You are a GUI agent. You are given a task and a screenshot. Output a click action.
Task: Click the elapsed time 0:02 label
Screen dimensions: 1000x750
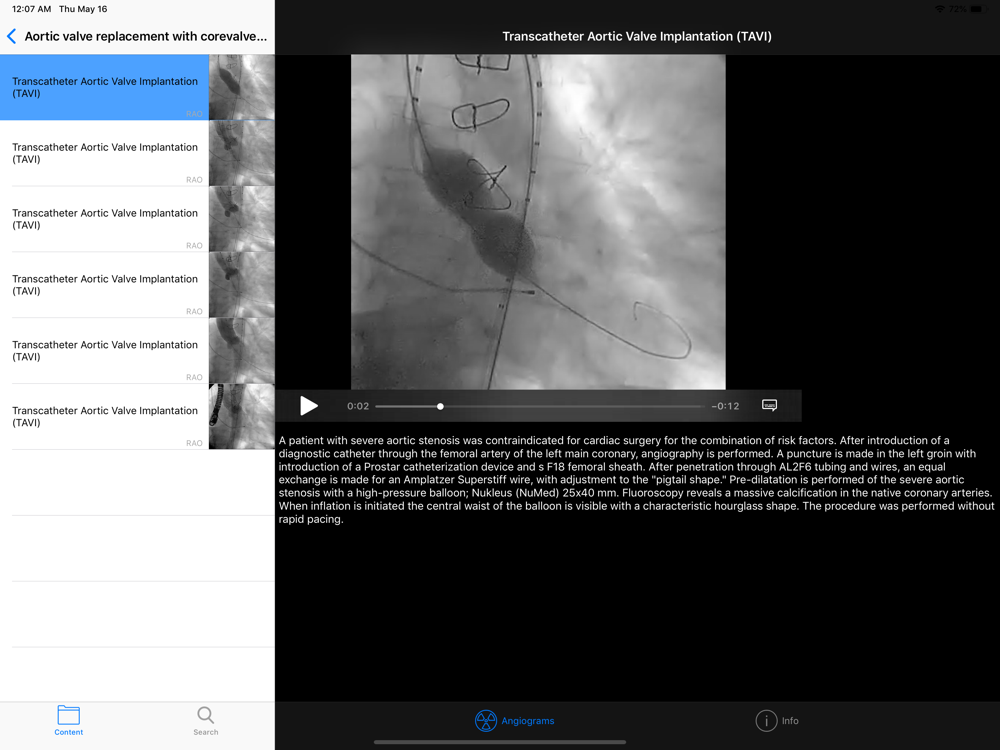tap(358, 406)
